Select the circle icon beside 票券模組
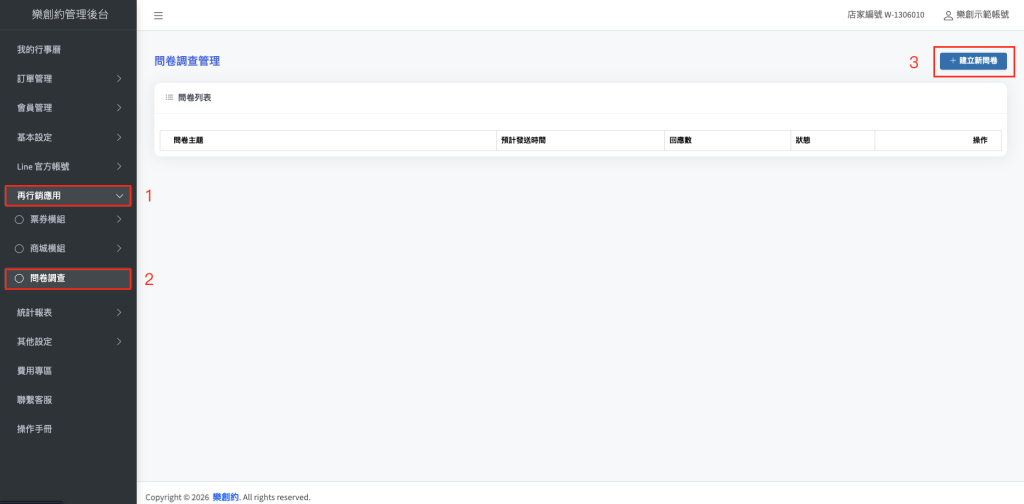The image size is (1024, 504). (x=19, y=220)
